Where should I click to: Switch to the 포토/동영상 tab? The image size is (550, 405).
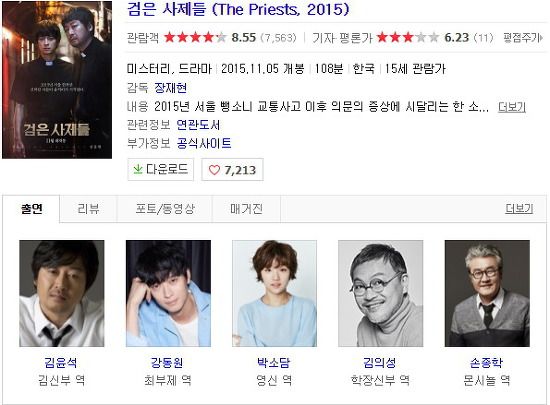(165, 209)
